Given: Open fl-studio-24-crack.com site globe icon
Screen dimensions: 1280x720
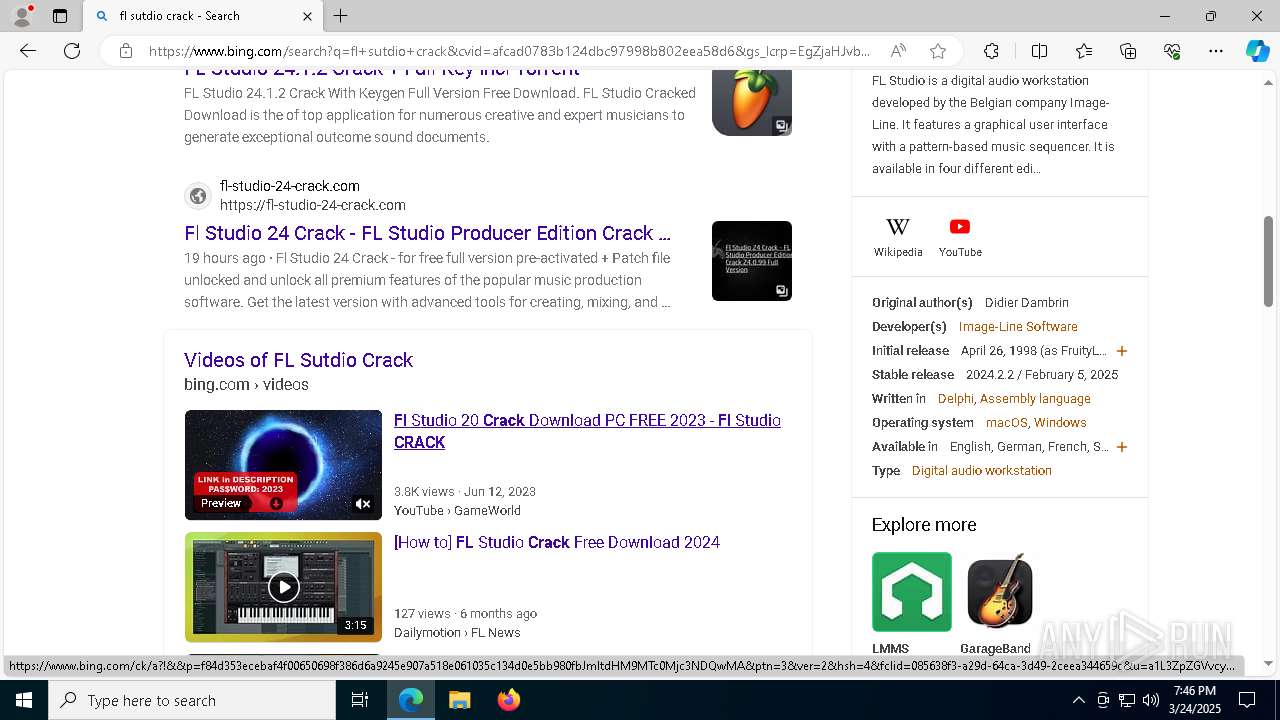Looking at the screenshot, I should (x=198, y=196).
